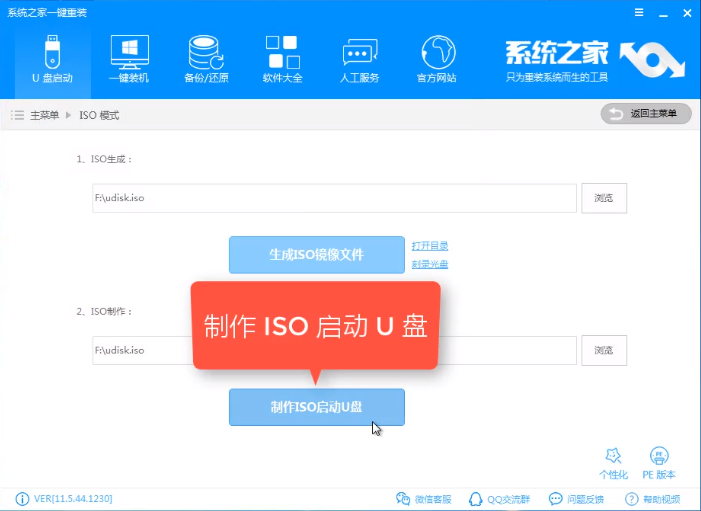The image size is (701, 511).
Task: Choose PE版本 option
Action: (657, 463)
